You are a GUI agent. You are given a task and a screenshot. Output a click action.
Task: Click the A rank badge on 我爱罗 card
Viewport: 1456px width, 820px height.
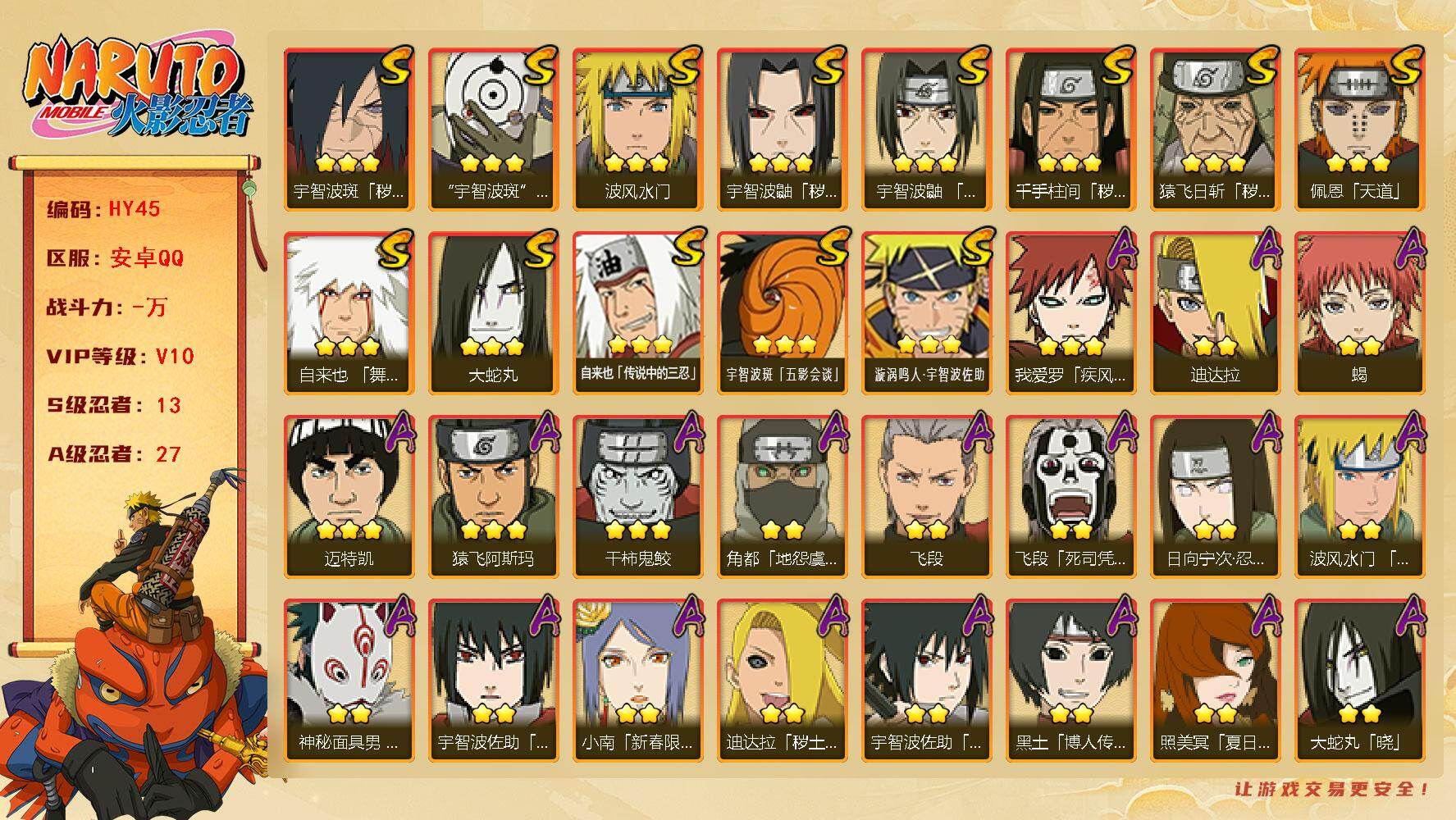1119,249
